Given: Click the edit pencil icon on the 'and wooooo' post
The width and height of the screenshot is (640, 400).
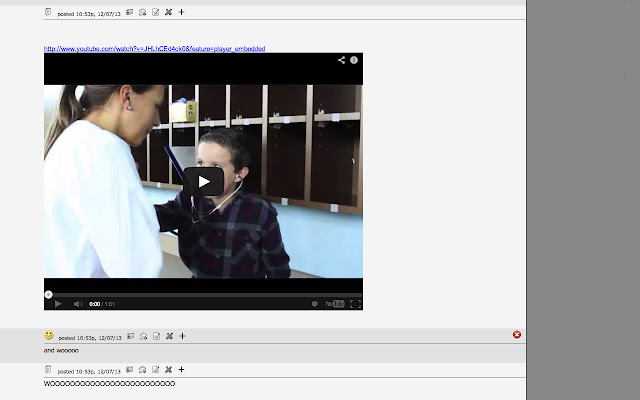Looking at the screenshot, I should (156, 336).
